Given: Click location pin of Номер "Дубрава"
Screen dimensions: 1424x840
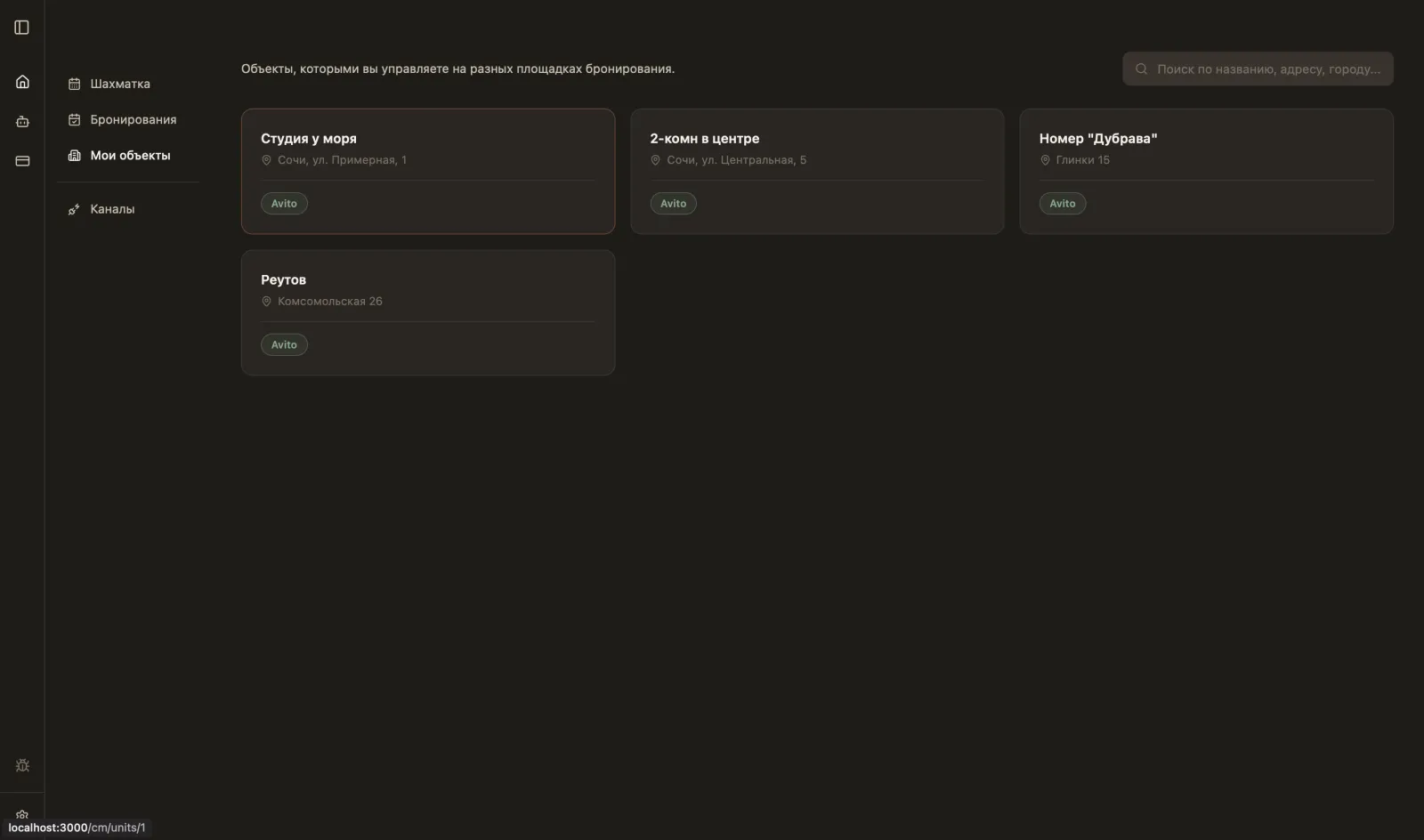Looking at the screenshot, I should [x=1045, y=160].
